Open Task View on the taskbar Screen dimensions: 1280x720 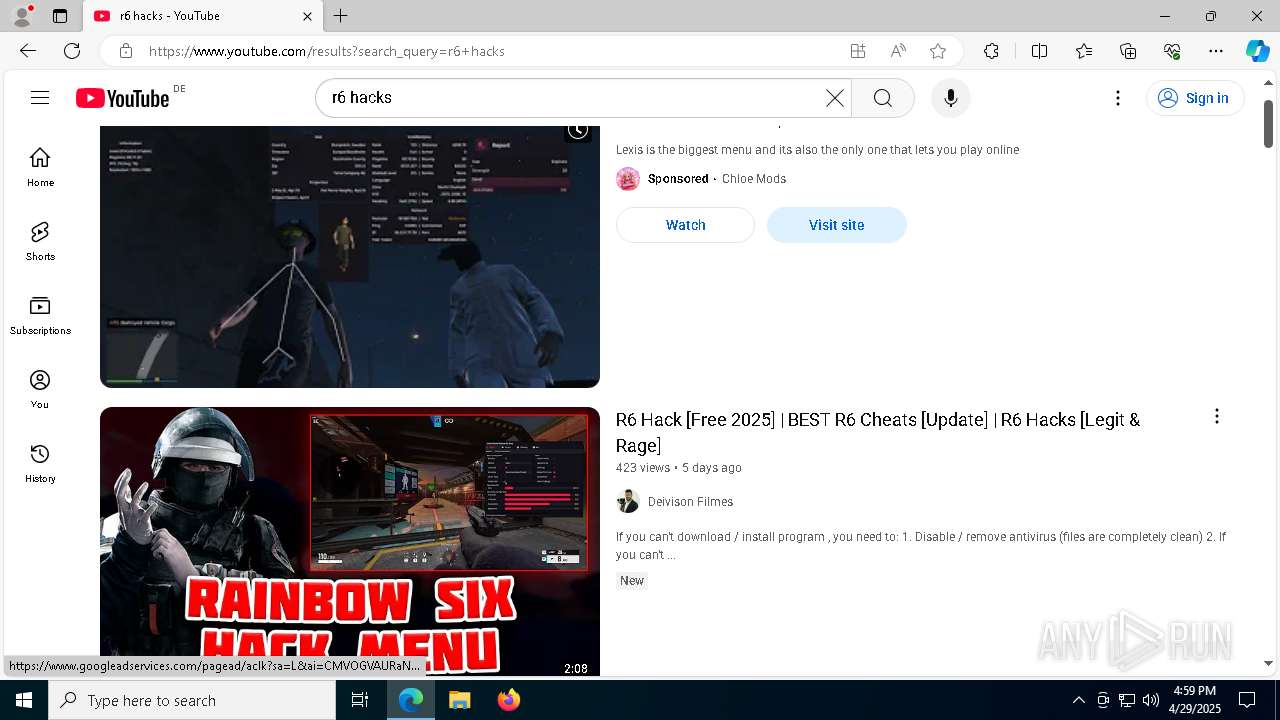click(360, 700)
